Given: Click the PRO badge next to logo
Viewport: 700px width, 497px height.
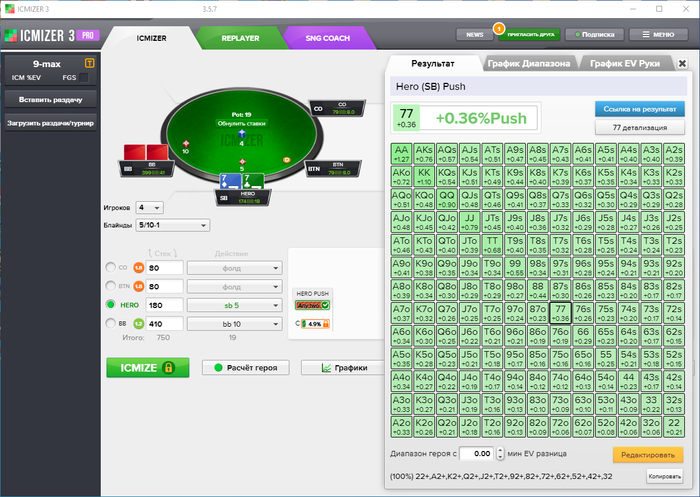Looking at the screenshot, I should 88,35.
